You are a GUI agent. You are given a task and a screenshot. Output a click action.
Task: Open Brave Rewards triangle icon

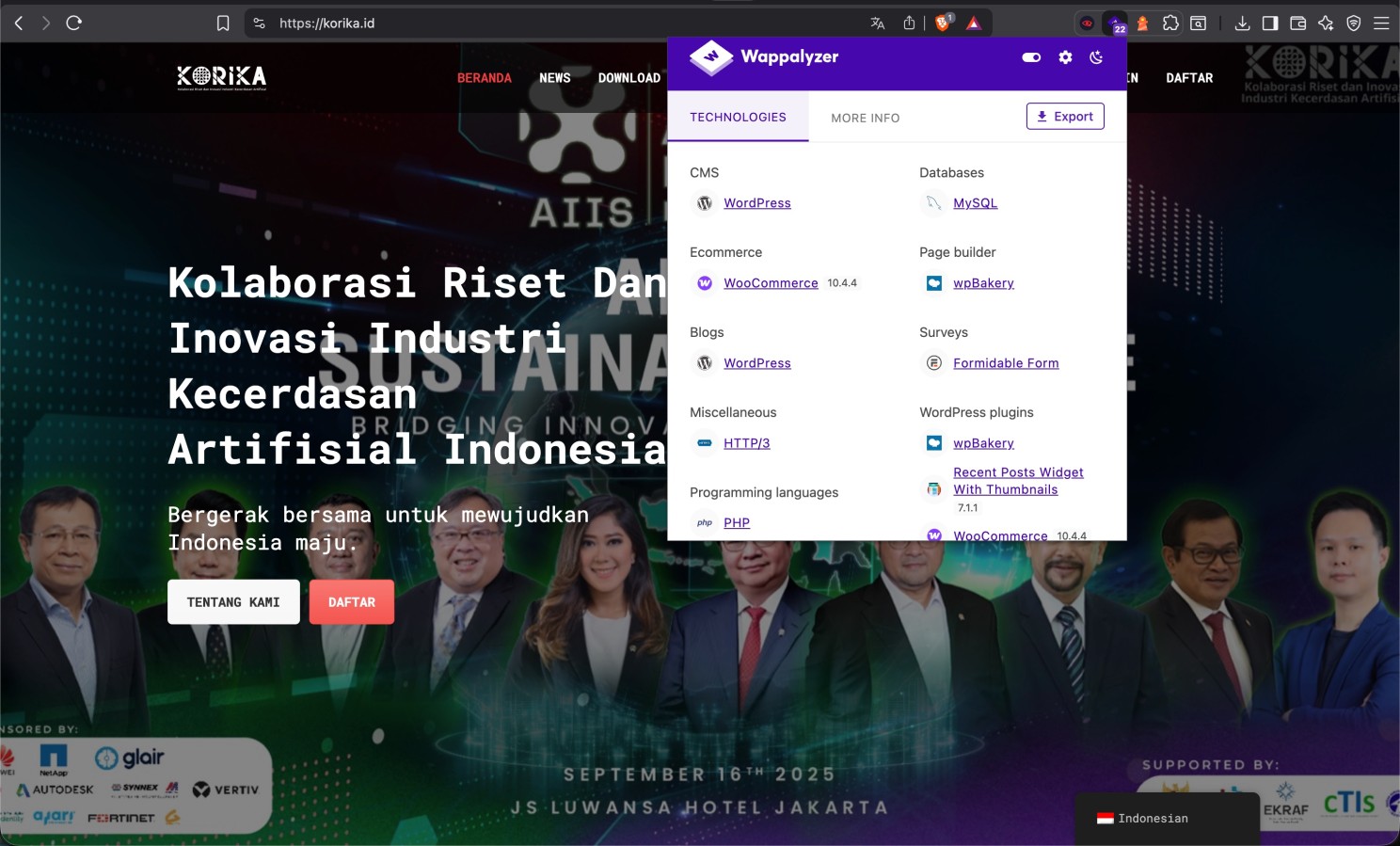(x=974, y=24)
